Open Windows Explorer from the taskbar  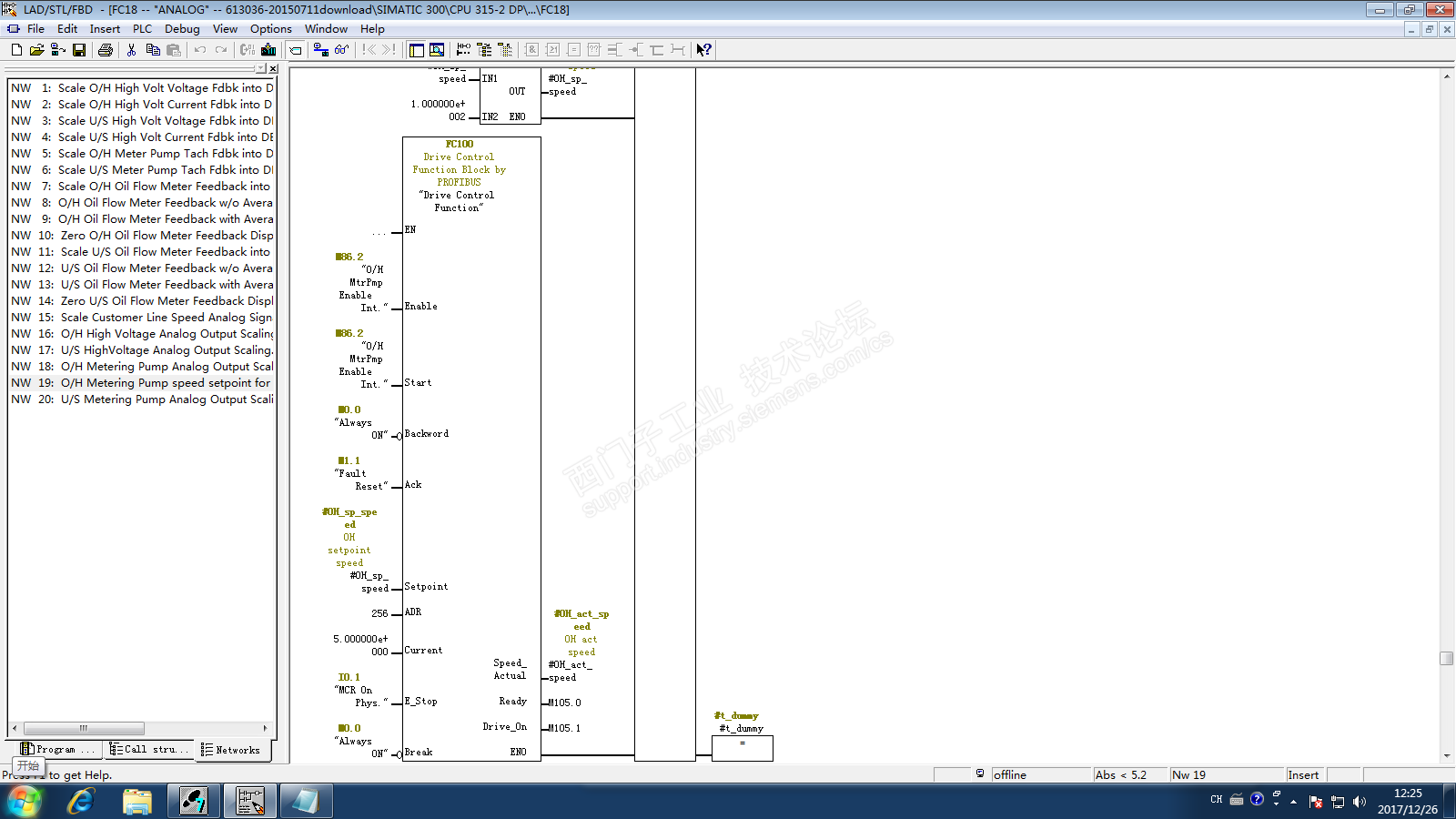137,802
